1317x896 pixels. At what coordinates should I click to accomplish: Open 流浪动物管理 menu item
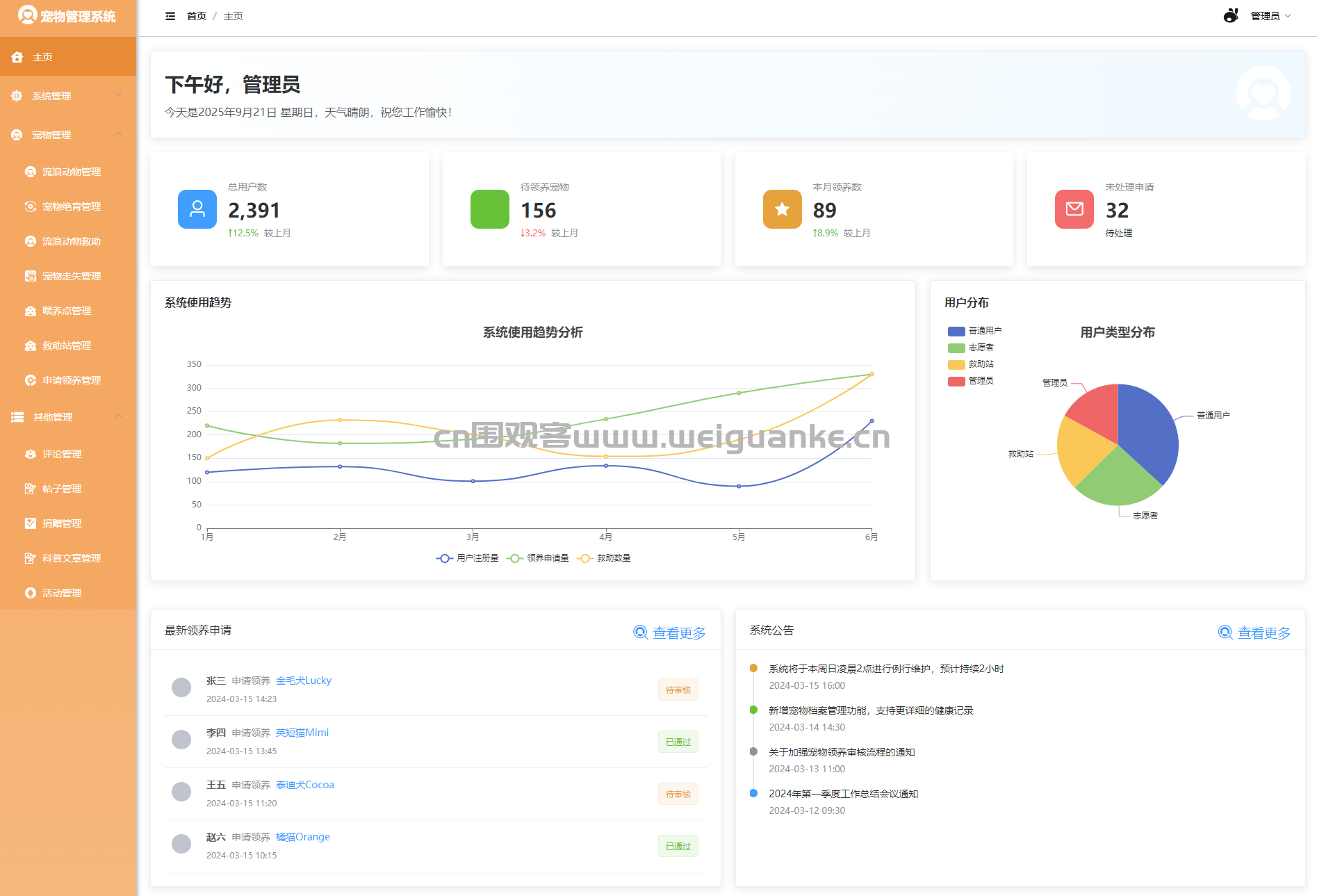pos(68,172)
